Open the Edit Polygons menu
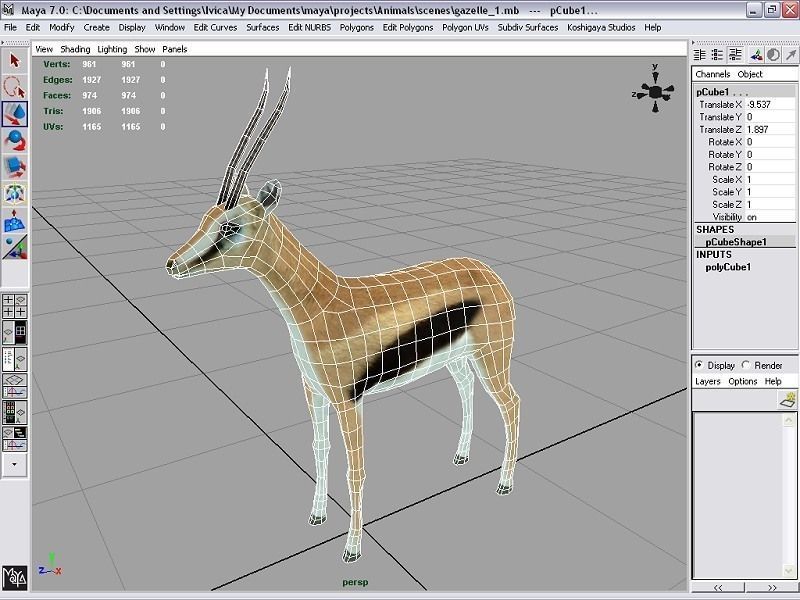This screenshot has height=600, width=800. coord(408,27)
